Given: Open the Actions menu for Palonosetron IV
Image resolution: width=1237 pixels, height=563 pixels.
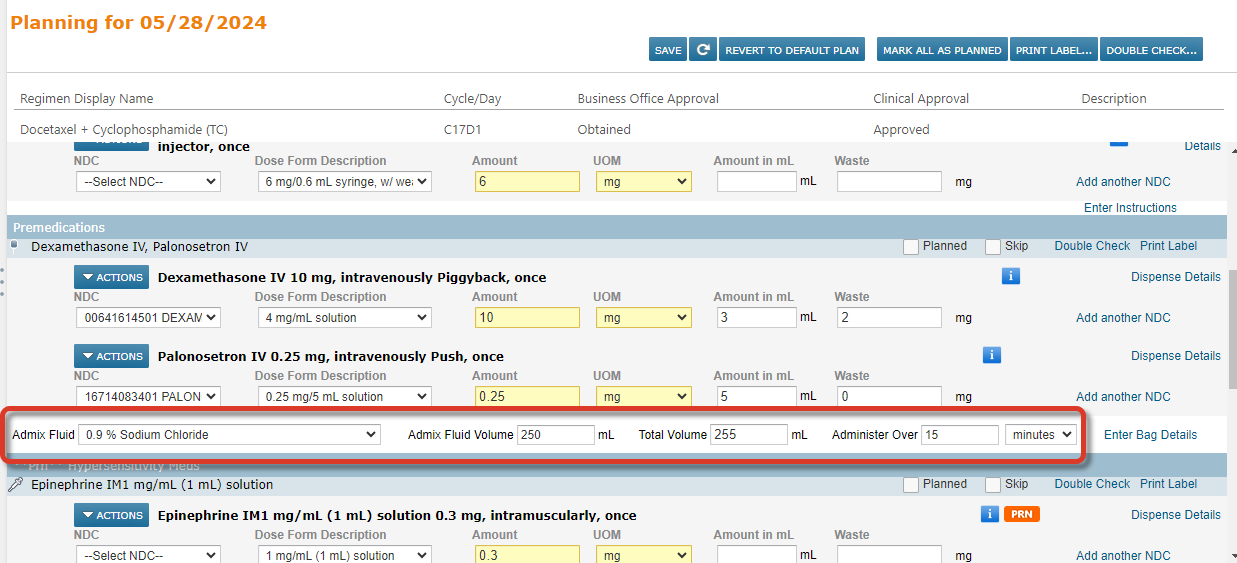Looking at the screenshot, I should click(x=111, y=356).
